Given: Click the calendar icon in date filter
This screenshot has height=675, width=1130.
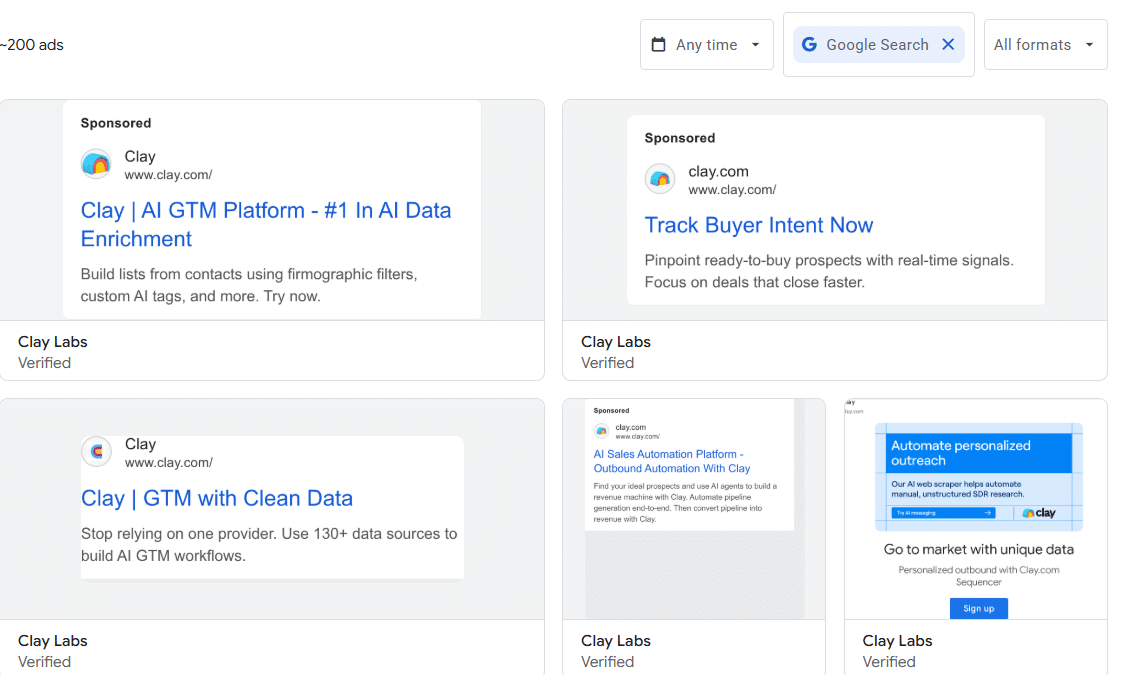Looking at the screenshot, I should [658, 45].
